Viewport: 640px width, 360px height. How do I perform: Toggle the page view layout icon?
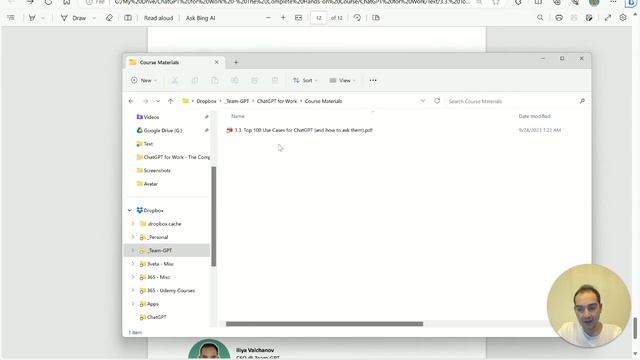click(x=128, y=18)
